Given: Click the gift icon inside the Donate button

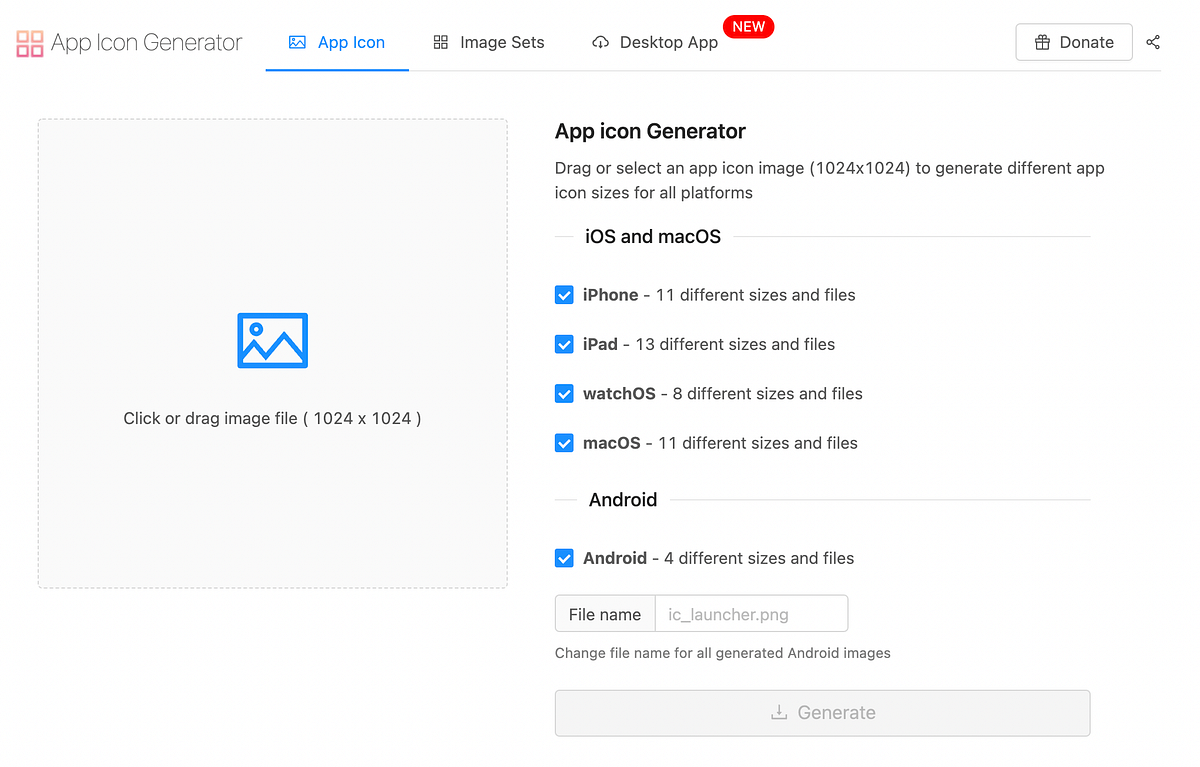Looking at the screenshot, I should point(1044,42).
